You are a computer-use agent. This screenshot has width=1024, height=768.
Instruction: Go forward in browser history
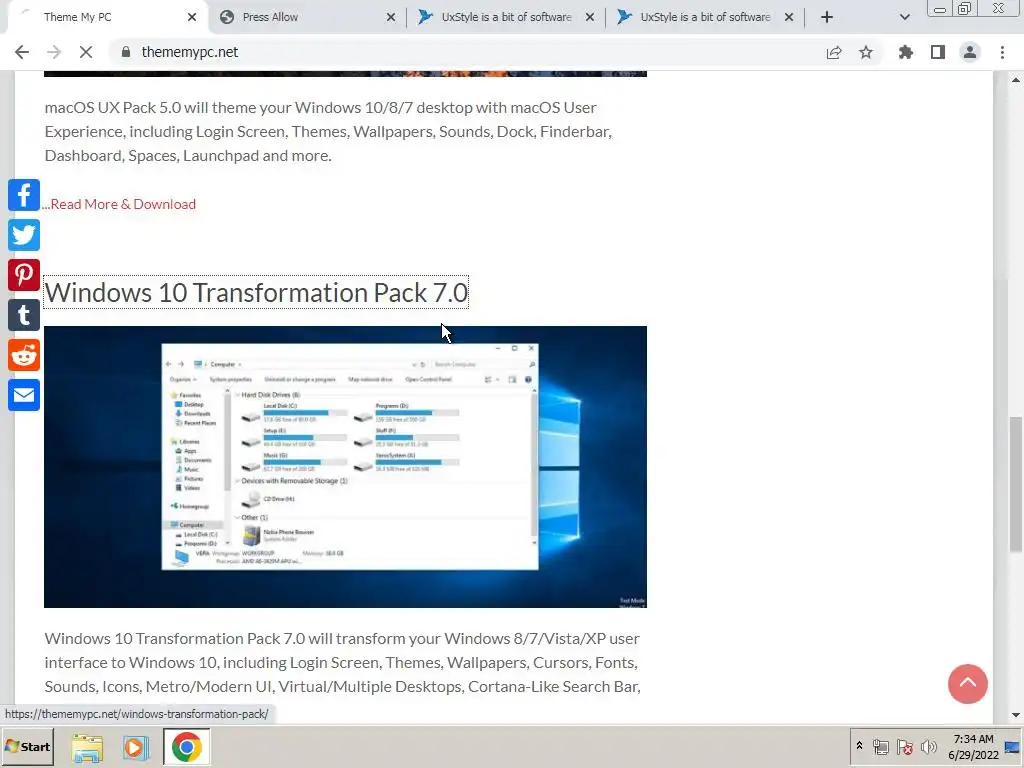54,52
